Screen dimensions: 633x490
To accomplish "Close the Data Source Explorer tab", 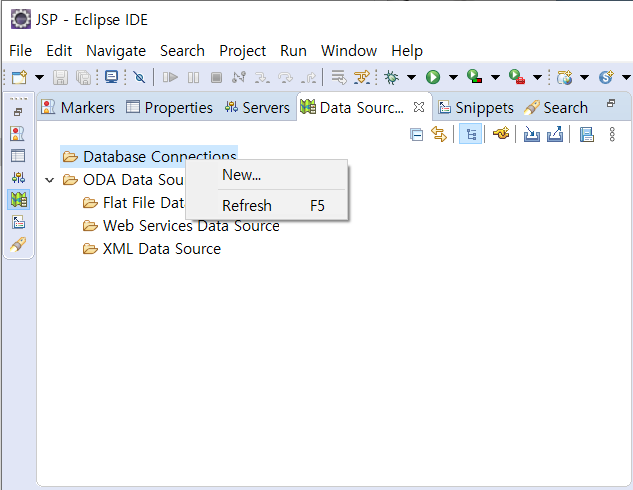I will pos(419,107).
